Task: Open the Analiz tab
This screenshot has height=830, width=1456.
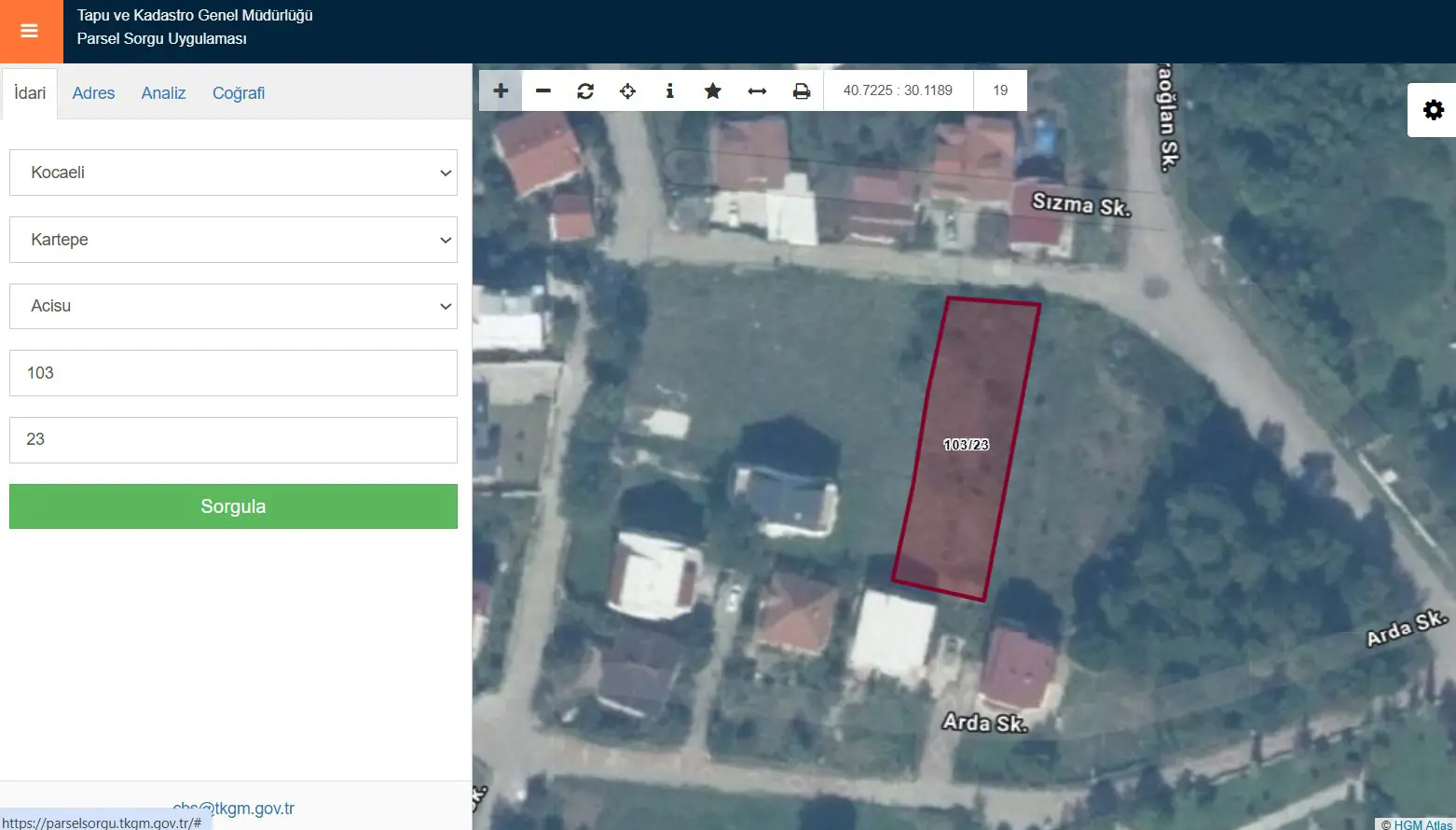Action: click(163, 93)
